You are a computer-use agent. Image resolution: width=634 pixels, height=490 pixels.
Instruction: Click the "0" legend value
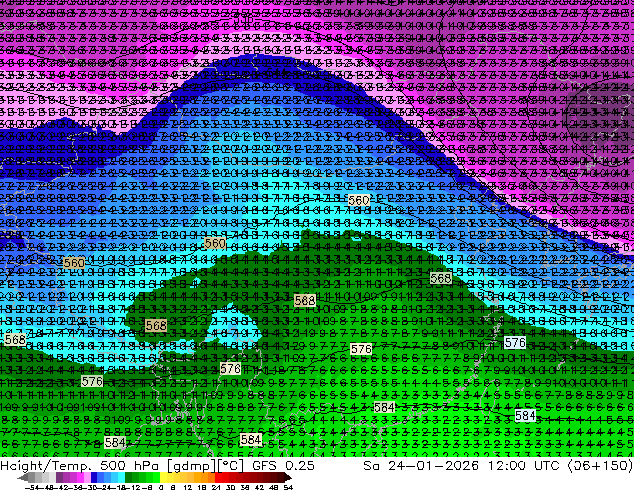coord(161,488)
